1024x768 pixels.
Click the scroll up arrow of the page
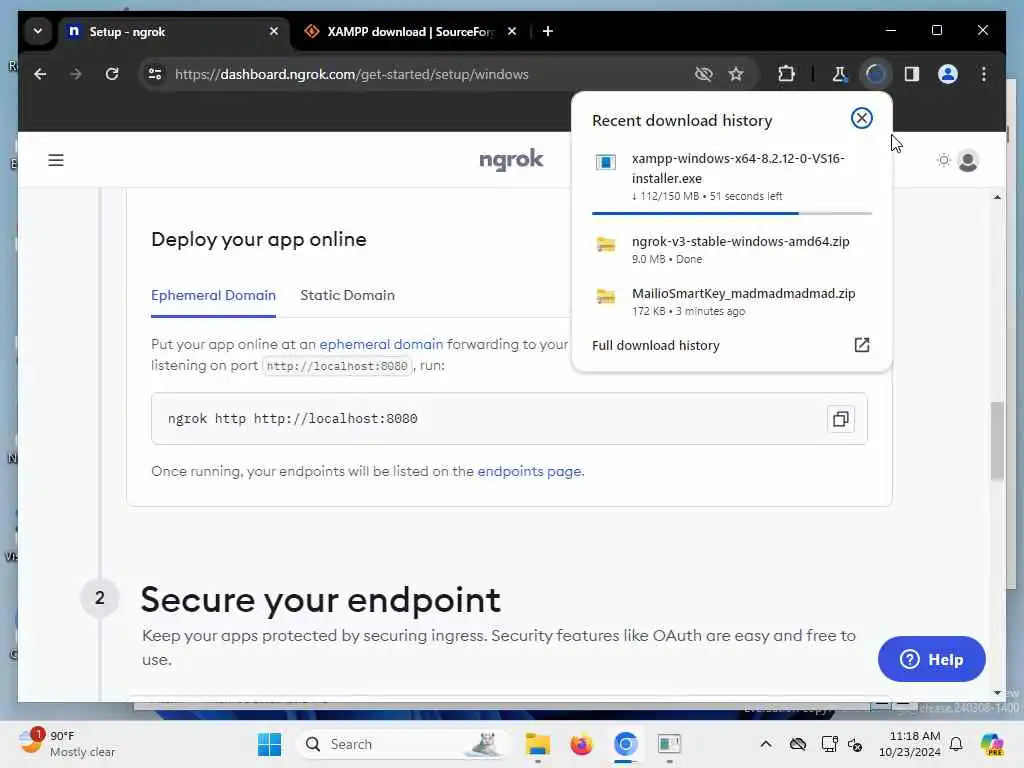point(997,197)
